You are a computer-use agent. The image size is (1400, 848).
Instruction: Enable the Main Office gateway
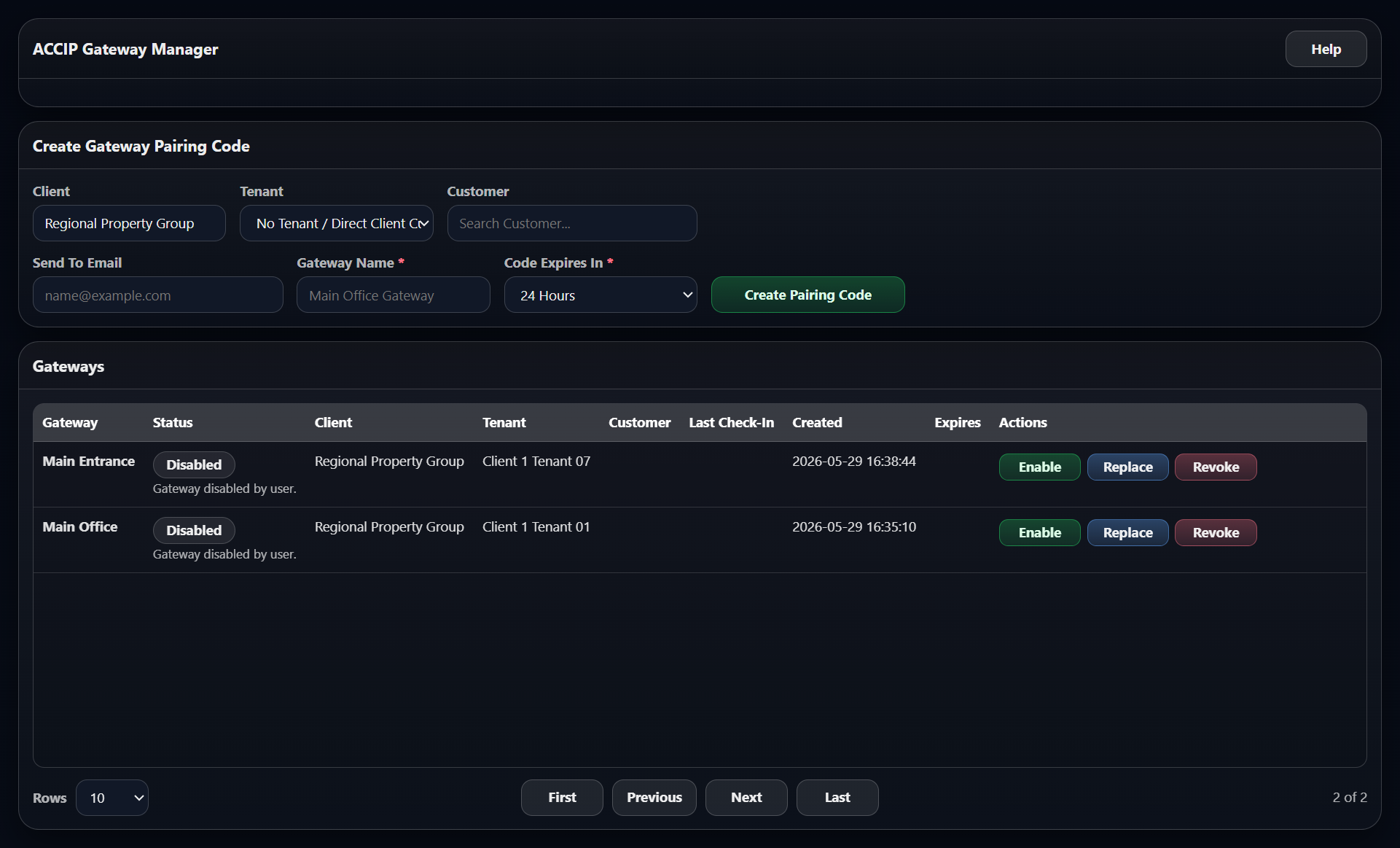[1040, 532]
